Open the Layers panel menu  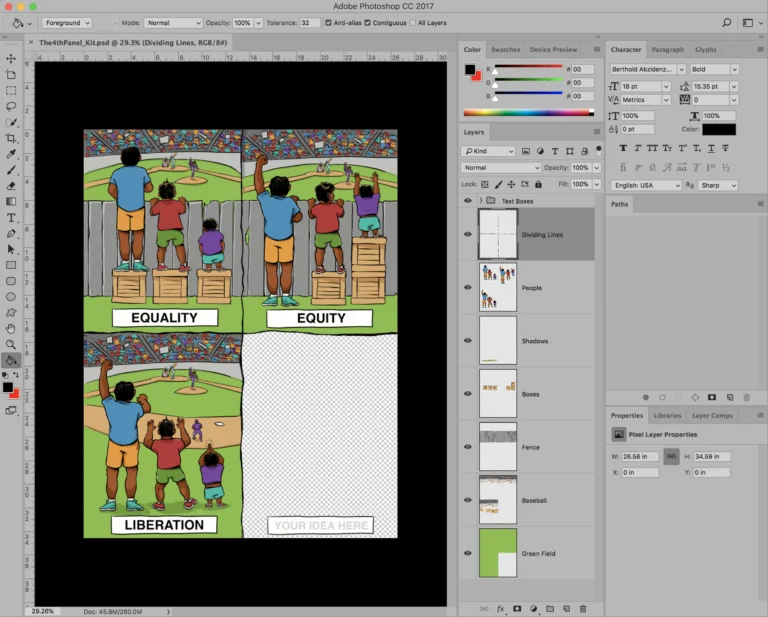(597, 132)
